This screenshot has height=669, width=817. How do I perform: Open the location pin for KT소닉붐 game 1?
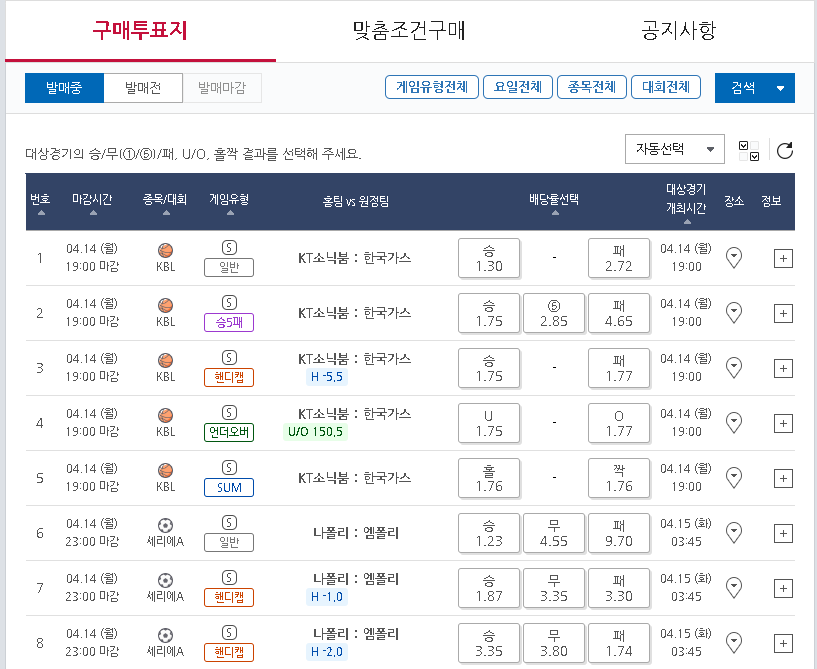(734, 257)
